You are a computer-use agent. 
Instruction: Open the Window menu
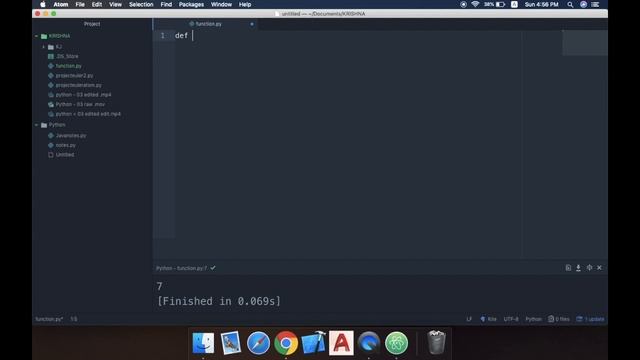point(221,4)
